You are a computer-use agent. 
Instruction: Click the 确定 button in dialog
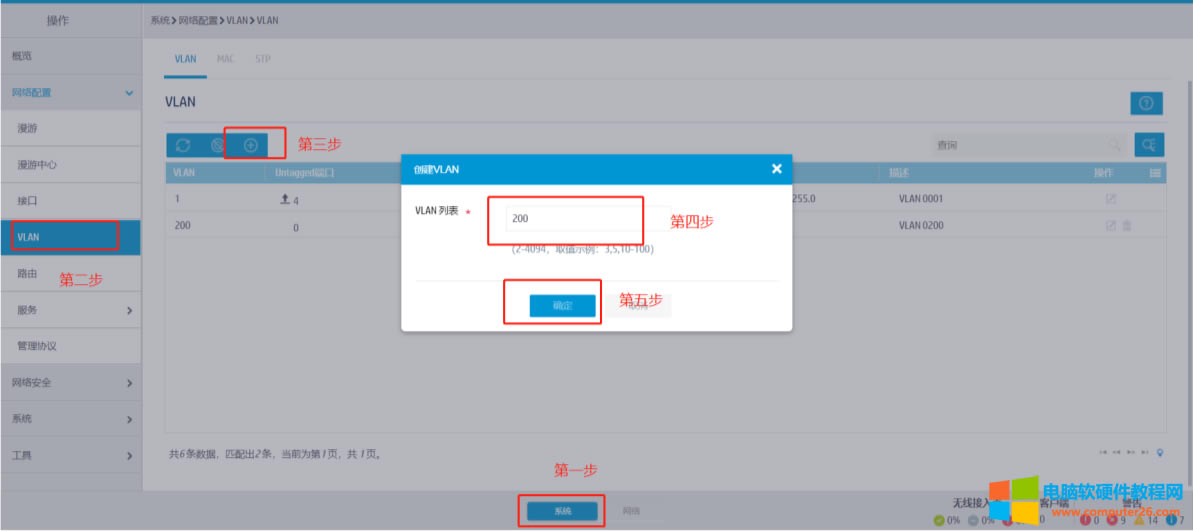click(x=563, y=306)
